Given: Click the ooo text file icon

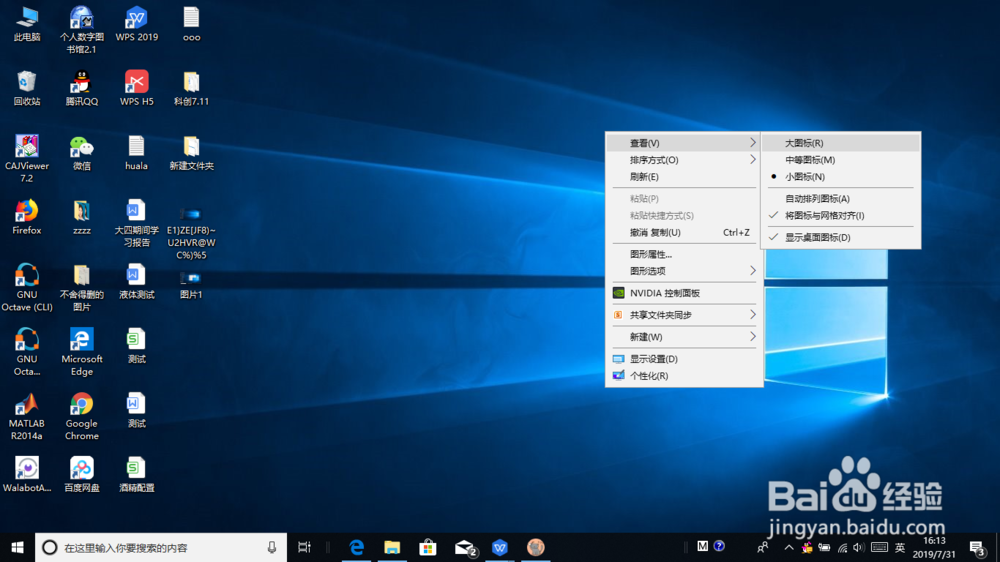Looking at the screenshot, I should coord(191,24).
